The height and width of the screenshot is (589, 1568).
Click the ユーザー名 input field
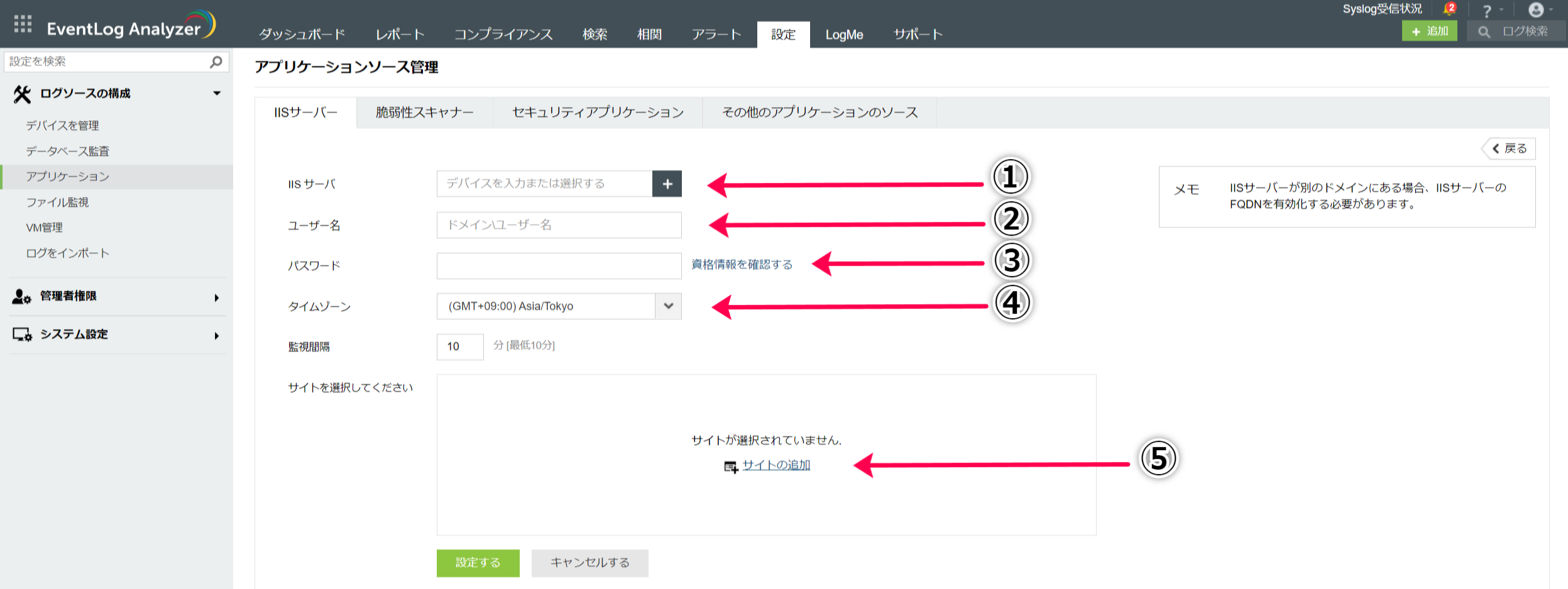tap(559, 225)
